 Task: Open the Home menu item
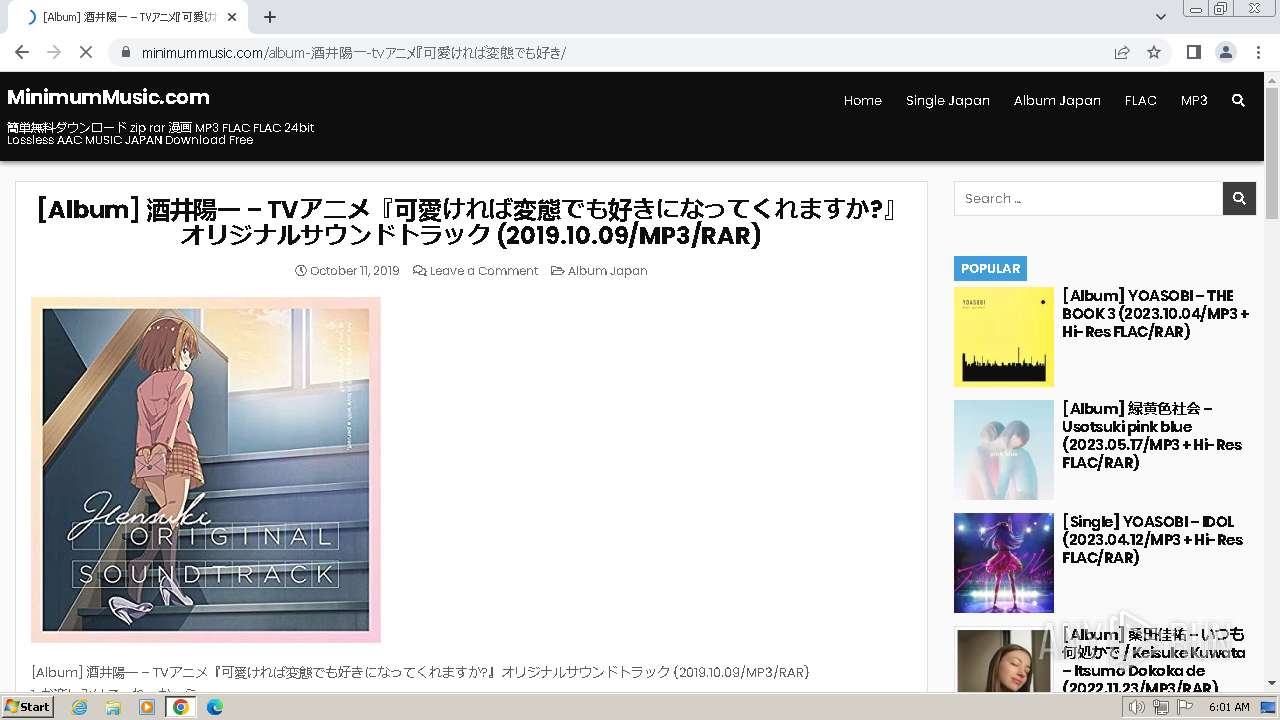click(863, 100)
